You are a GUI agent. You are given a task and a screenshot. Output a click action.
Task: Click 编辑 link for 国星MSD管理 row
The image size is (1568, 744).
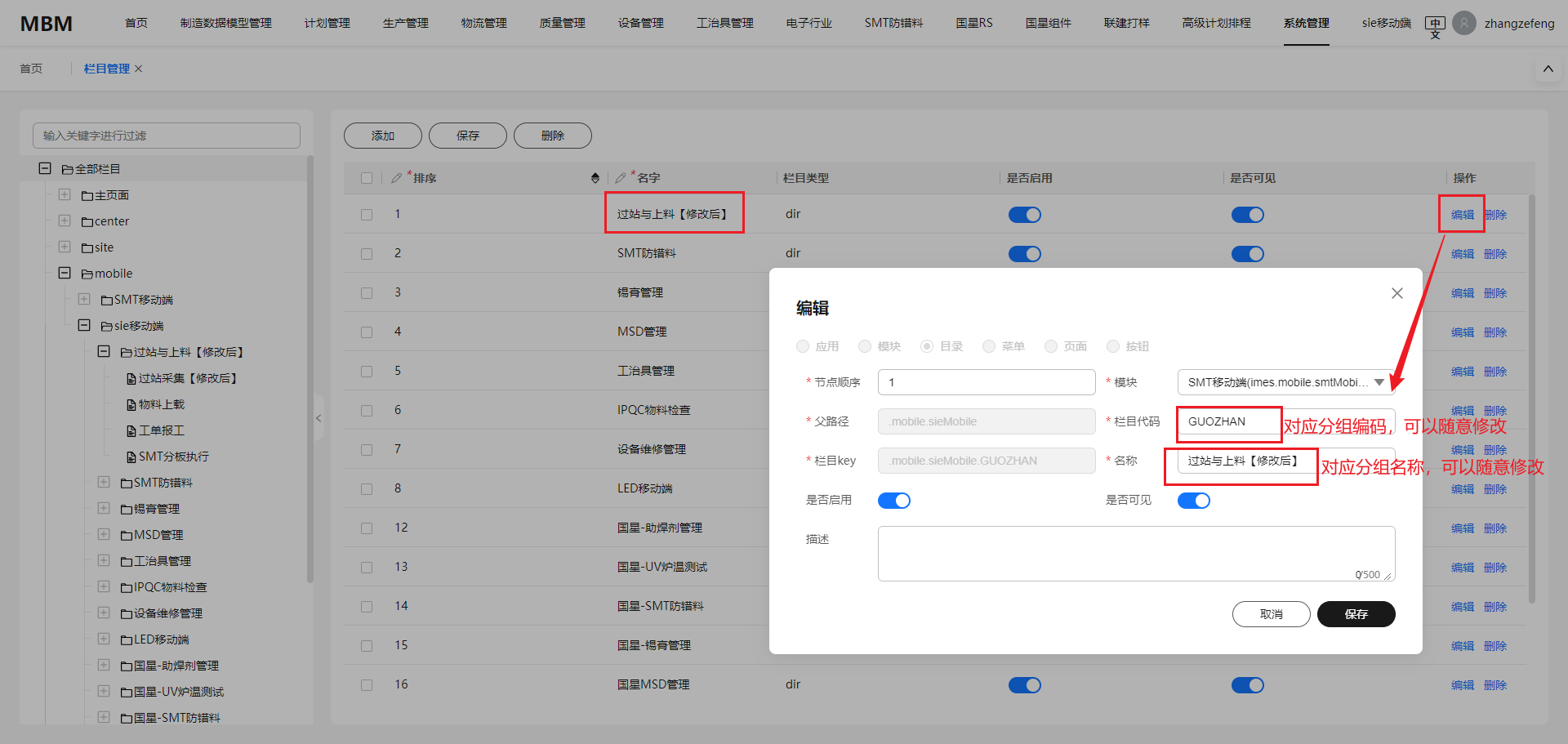(x=1463, y=685)
